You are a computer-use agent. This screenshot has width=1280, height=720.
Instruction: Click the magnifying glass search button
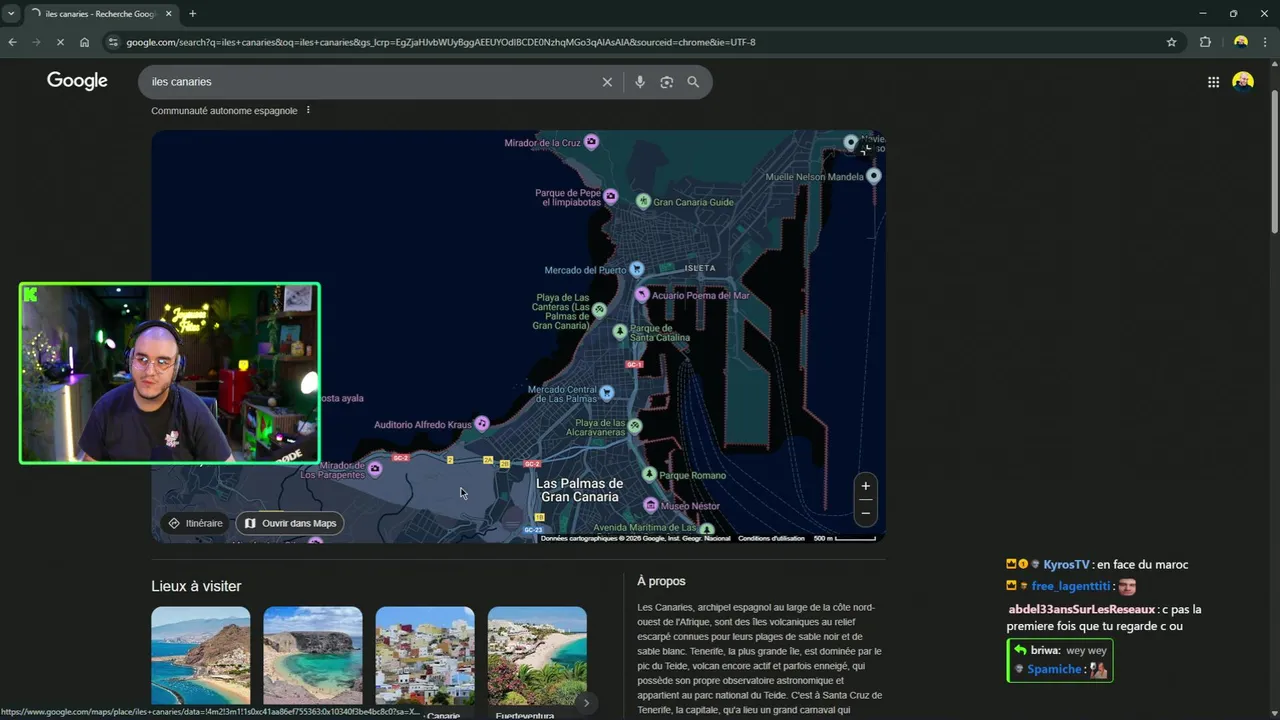pos(693,82)
